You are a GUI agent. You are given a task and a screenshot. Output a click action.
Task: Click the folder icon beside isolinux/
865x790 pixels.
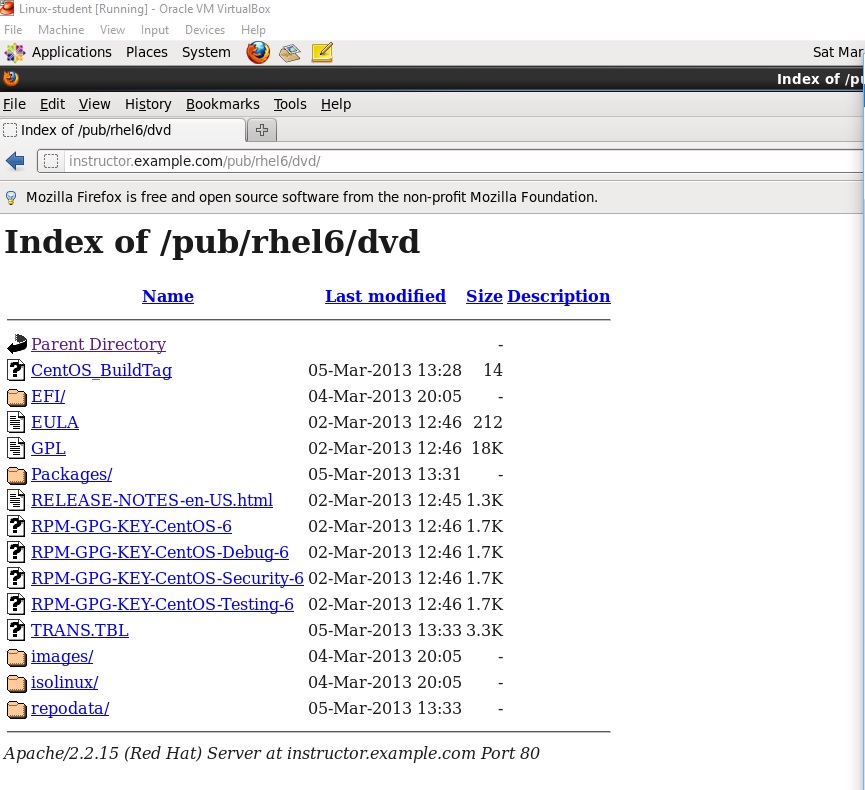pyautogui.click(x=17, y=682)
